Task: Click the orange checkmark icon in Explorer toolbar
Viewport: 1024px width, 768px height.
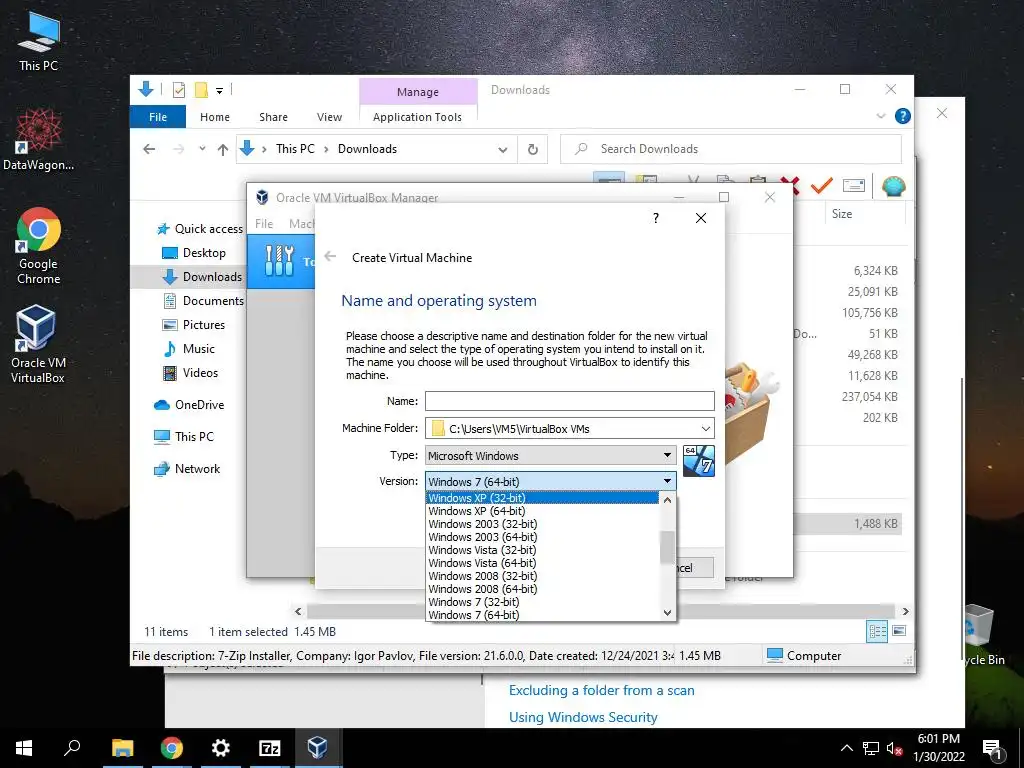Action: click(821, 186)
